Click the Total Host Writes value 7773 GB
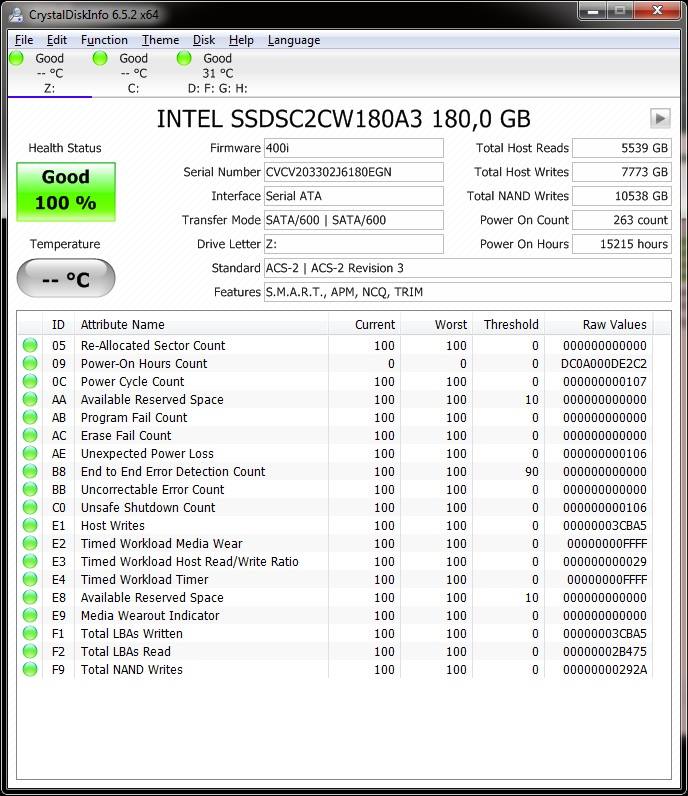This screenshot has height=796, width=688. point(622,172)
